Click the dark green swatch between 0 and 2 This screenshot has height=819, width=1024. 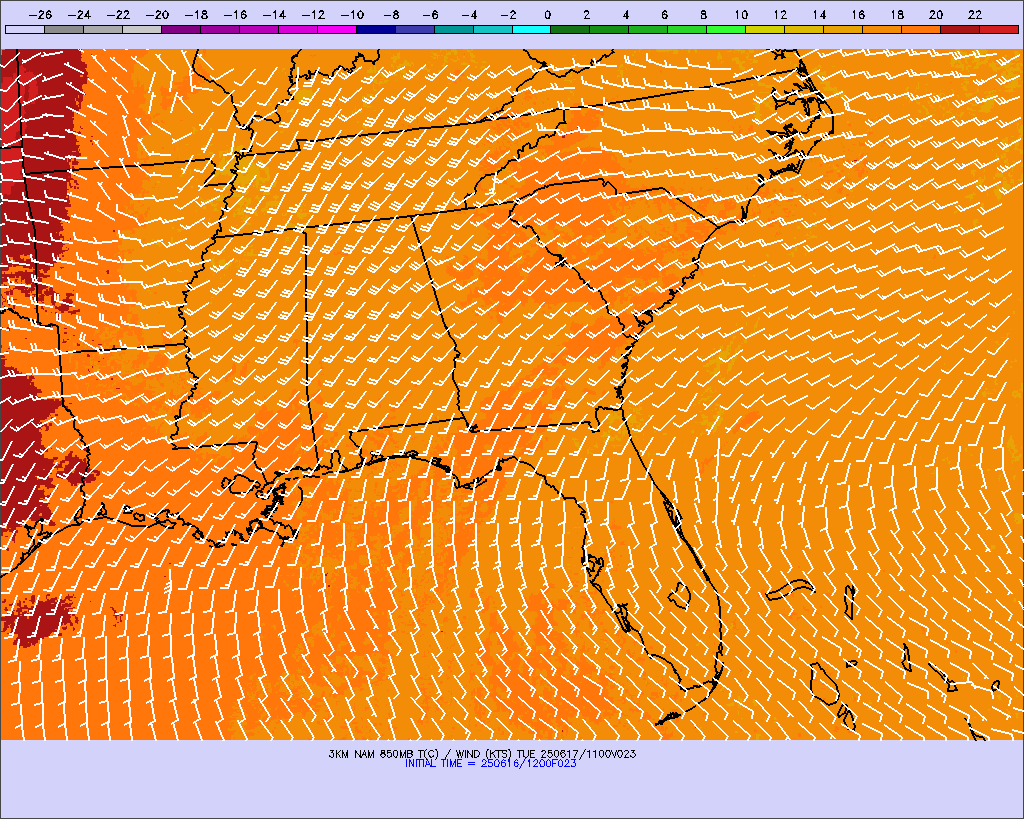pos(570,29)
